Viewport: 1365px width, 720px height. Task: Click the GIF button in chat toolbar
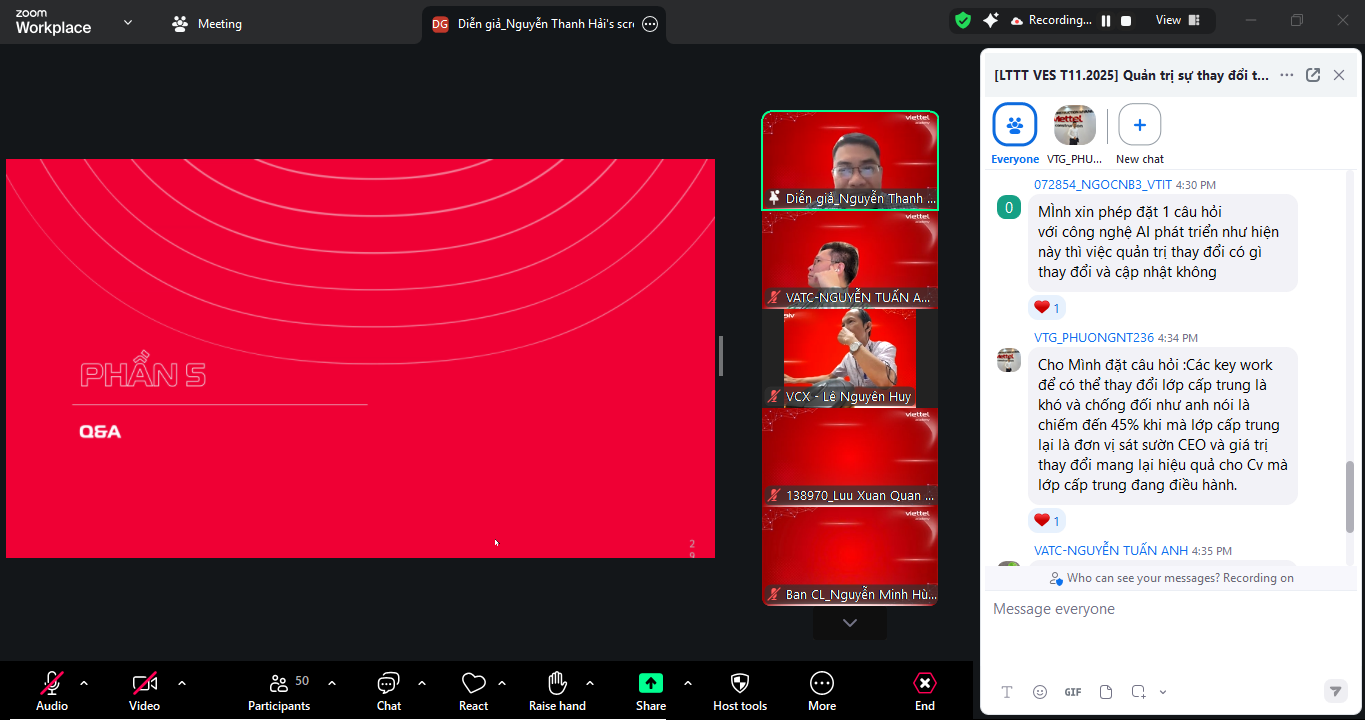click(1073, 692)
